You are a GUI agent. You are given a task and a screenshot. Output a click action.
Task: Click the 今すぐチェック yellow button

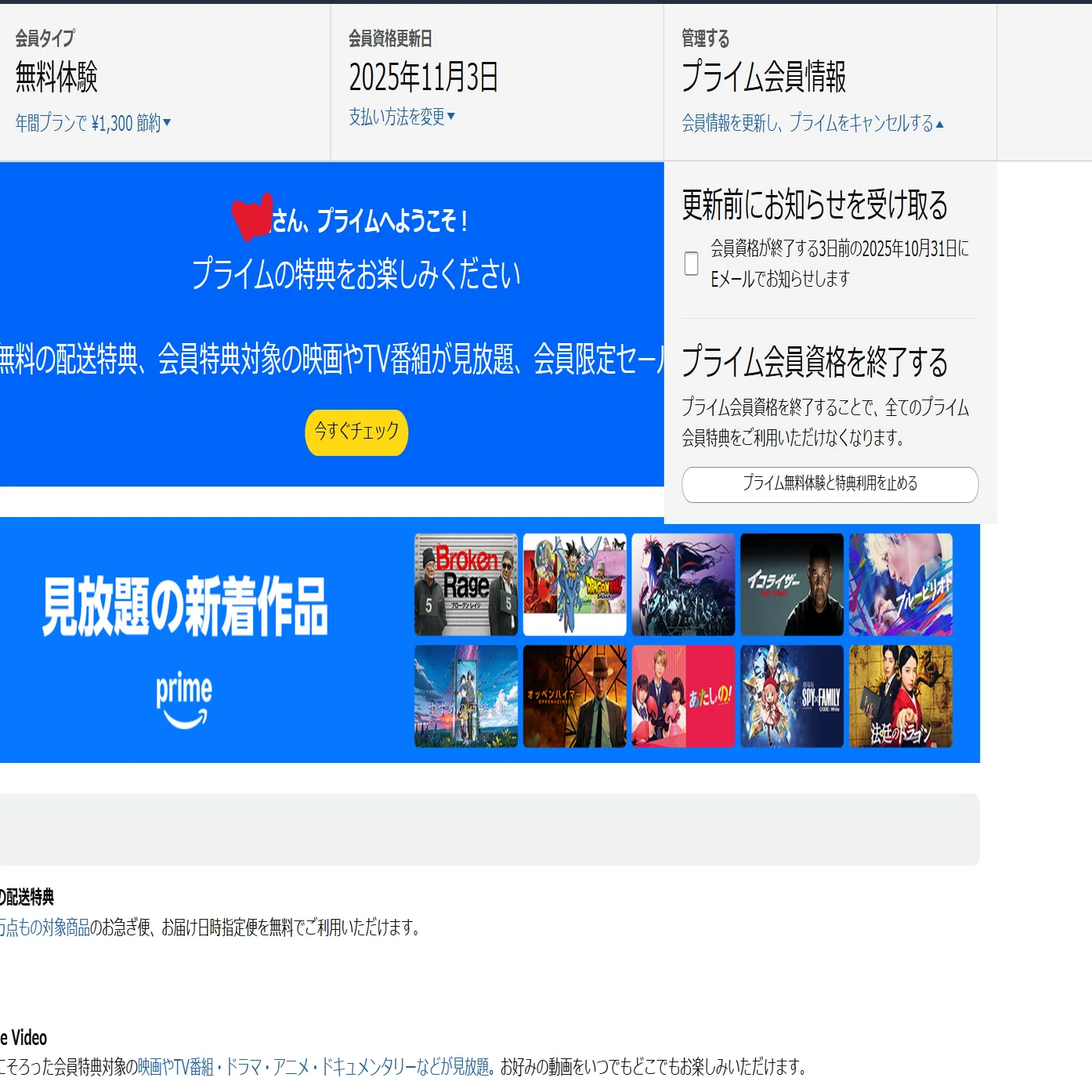[356, 432]
